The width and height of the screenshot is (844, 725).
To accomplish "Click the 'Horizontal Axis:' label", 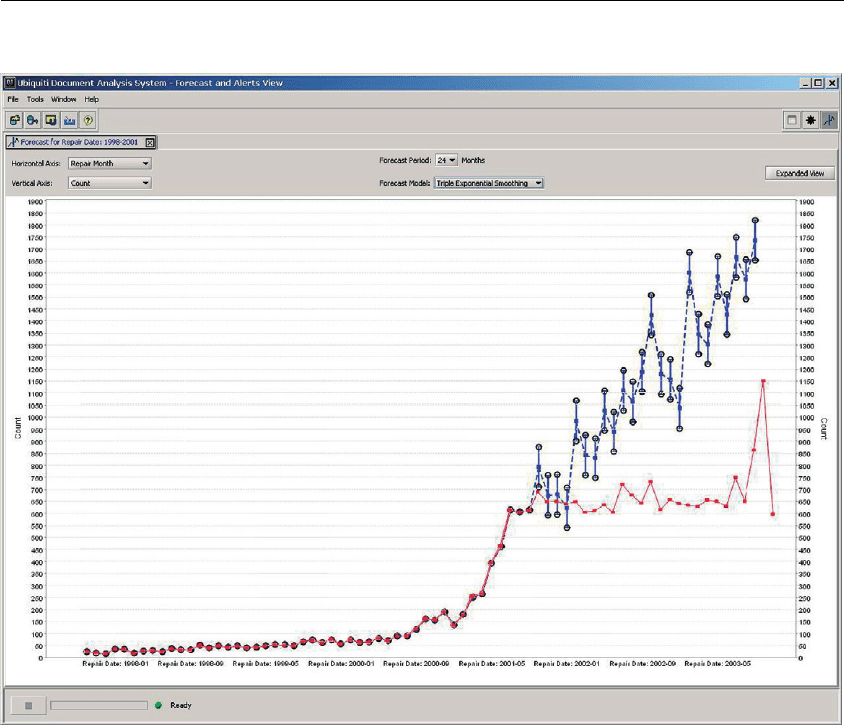I will (x=36, y=163).
